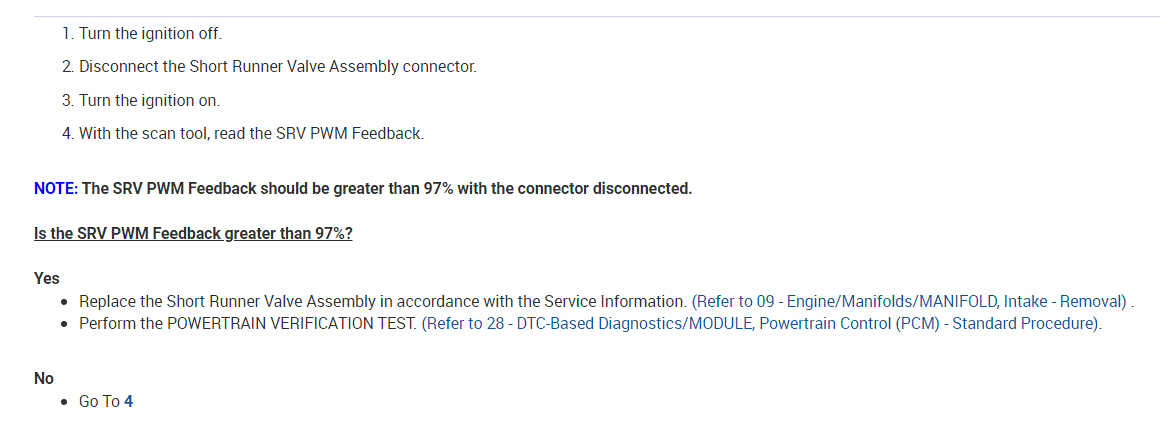The image size is (1160, 435).
Task: Select the read SRV PWM Feedback step
Action: pos(251,133)
